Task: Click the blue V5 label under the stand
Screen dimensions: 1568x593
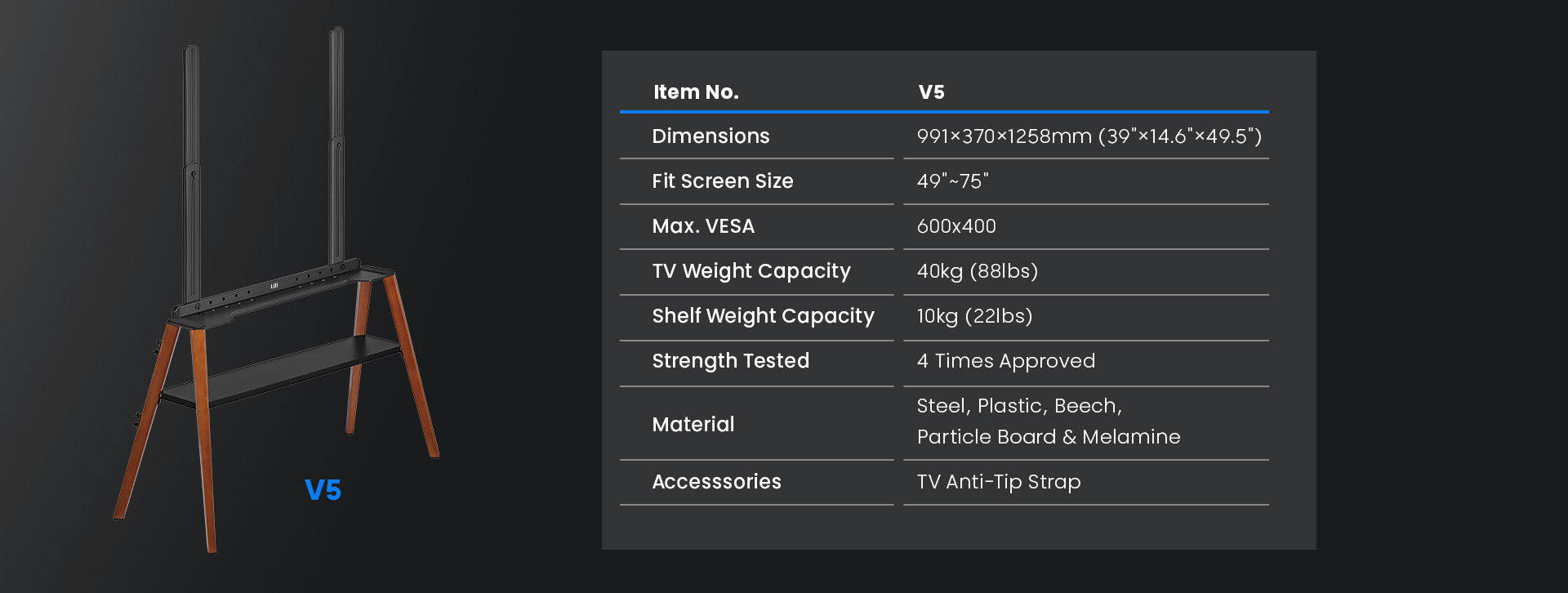Action: point(323,490)
